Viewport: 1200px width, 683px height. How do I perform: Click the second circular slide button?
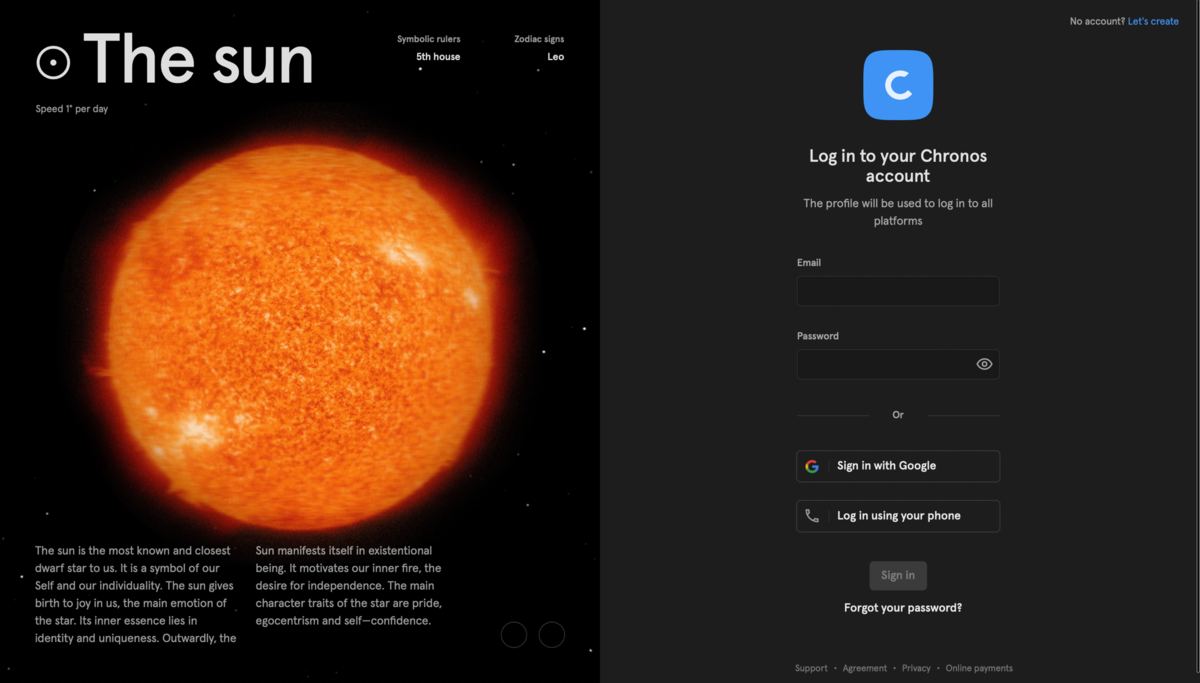(552, 634)
